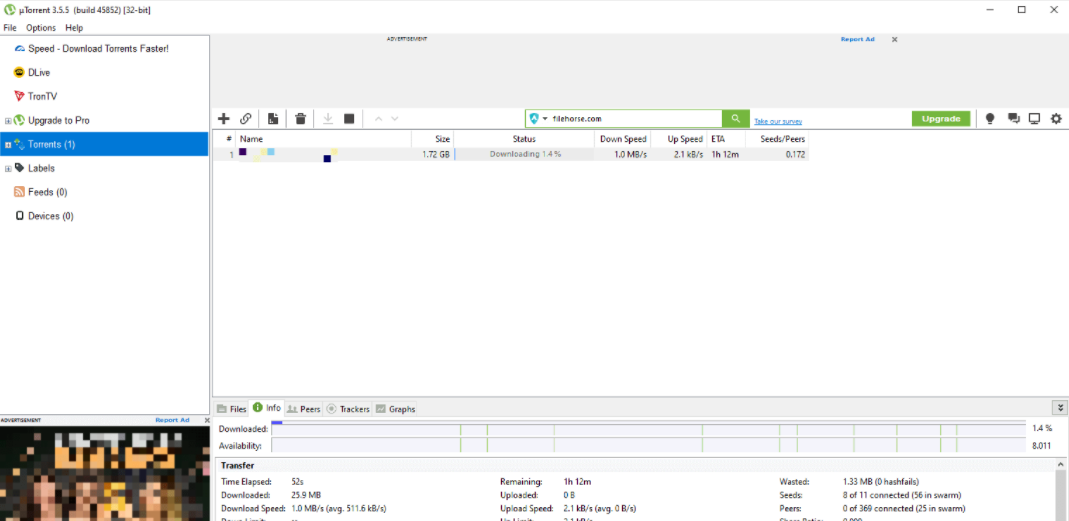Open Speed - Download Torrents Faster item
This screenshot has height=521, width=1069.
pyautogui.click(x=98, y=48)
